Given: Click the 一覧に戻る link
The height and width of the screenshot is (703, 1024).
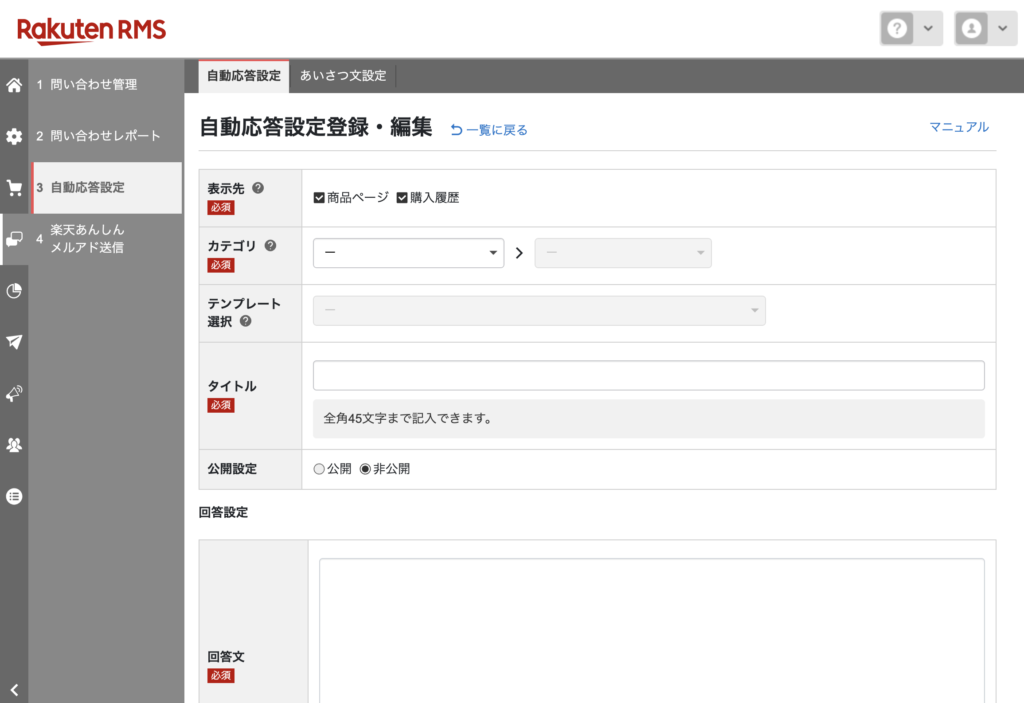Looking at the screenshot, I should pos(489,130).
